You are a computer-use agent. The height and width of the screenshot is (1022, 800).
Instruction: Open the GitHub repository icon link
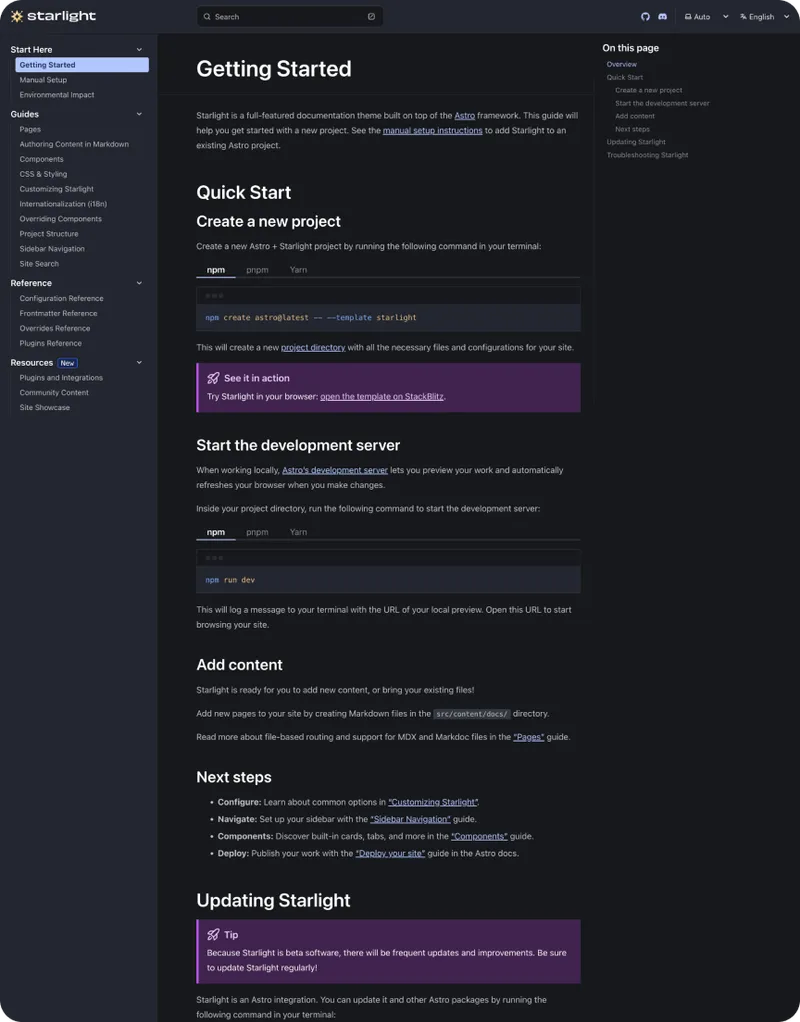(645, 17)
